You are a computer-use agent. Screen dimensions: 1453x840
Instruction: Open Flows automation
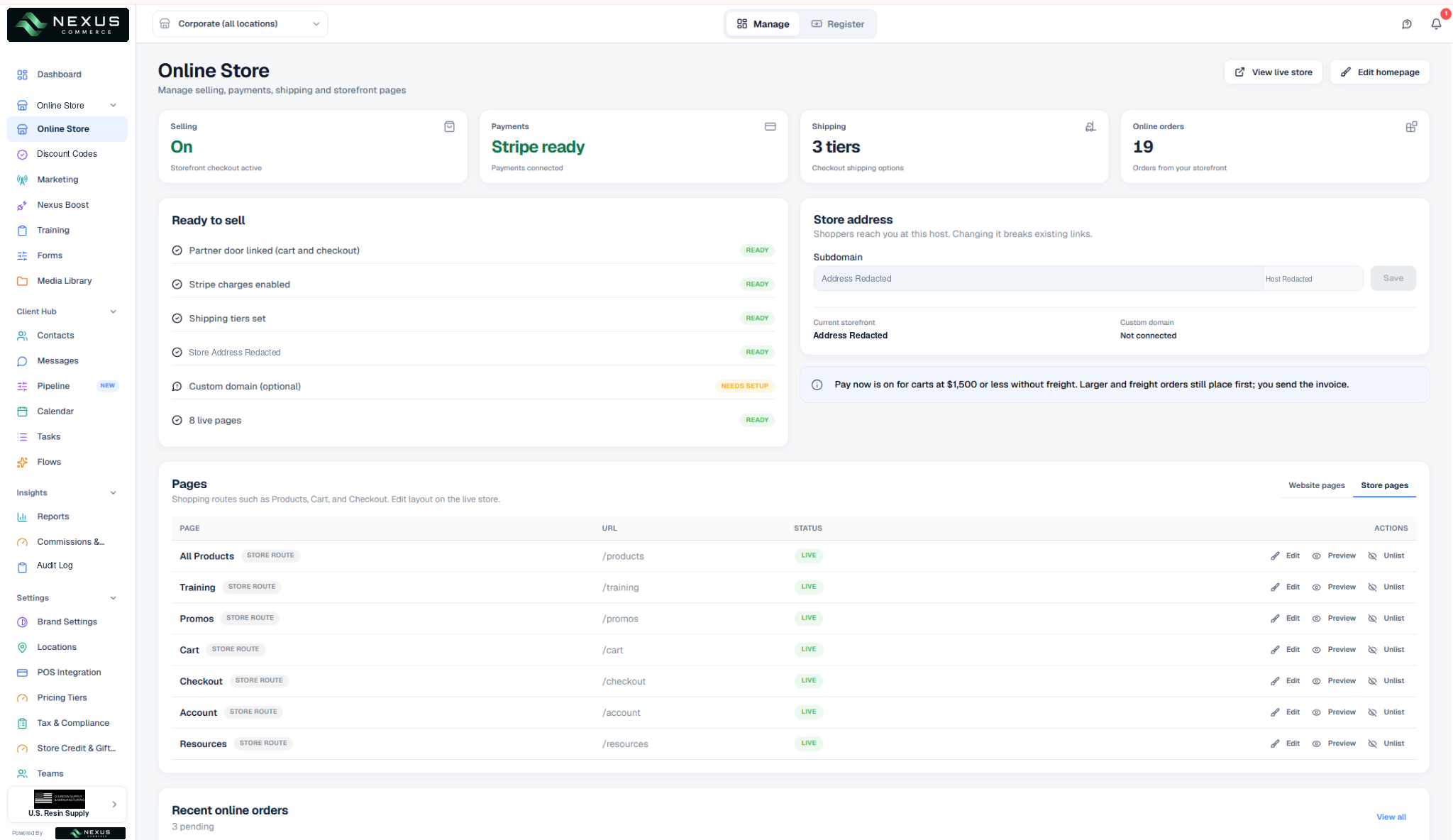tap(49, 462)
